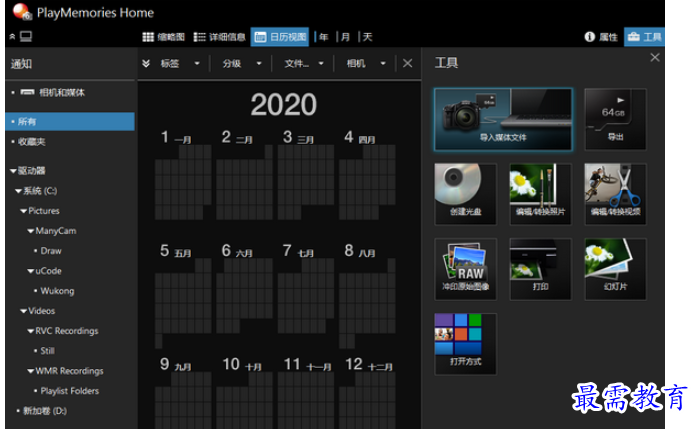Open the 相机 camera filter dropdown

[366, 64]
